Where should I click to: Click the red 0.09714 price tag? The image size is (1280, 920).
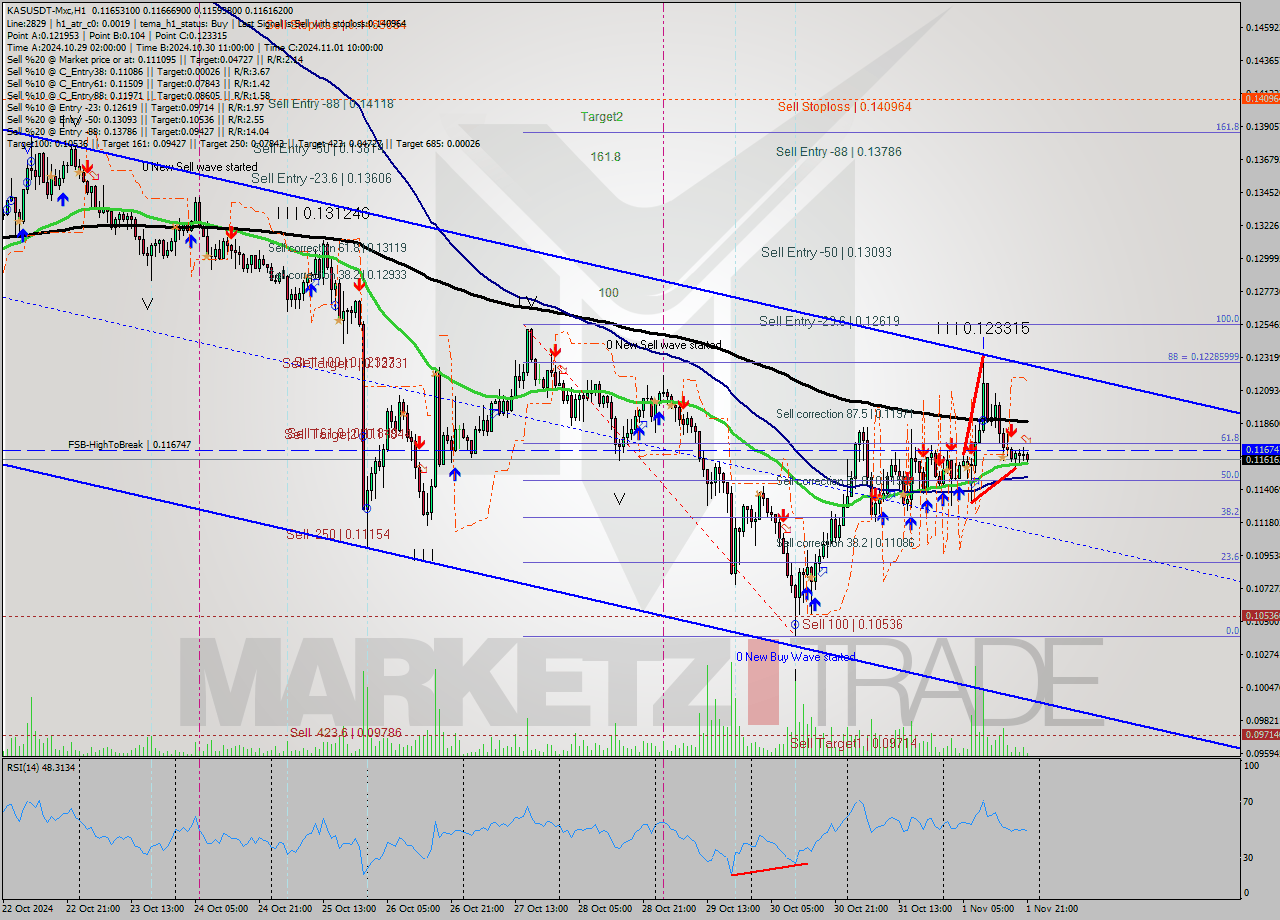(x=1260, y=734)
